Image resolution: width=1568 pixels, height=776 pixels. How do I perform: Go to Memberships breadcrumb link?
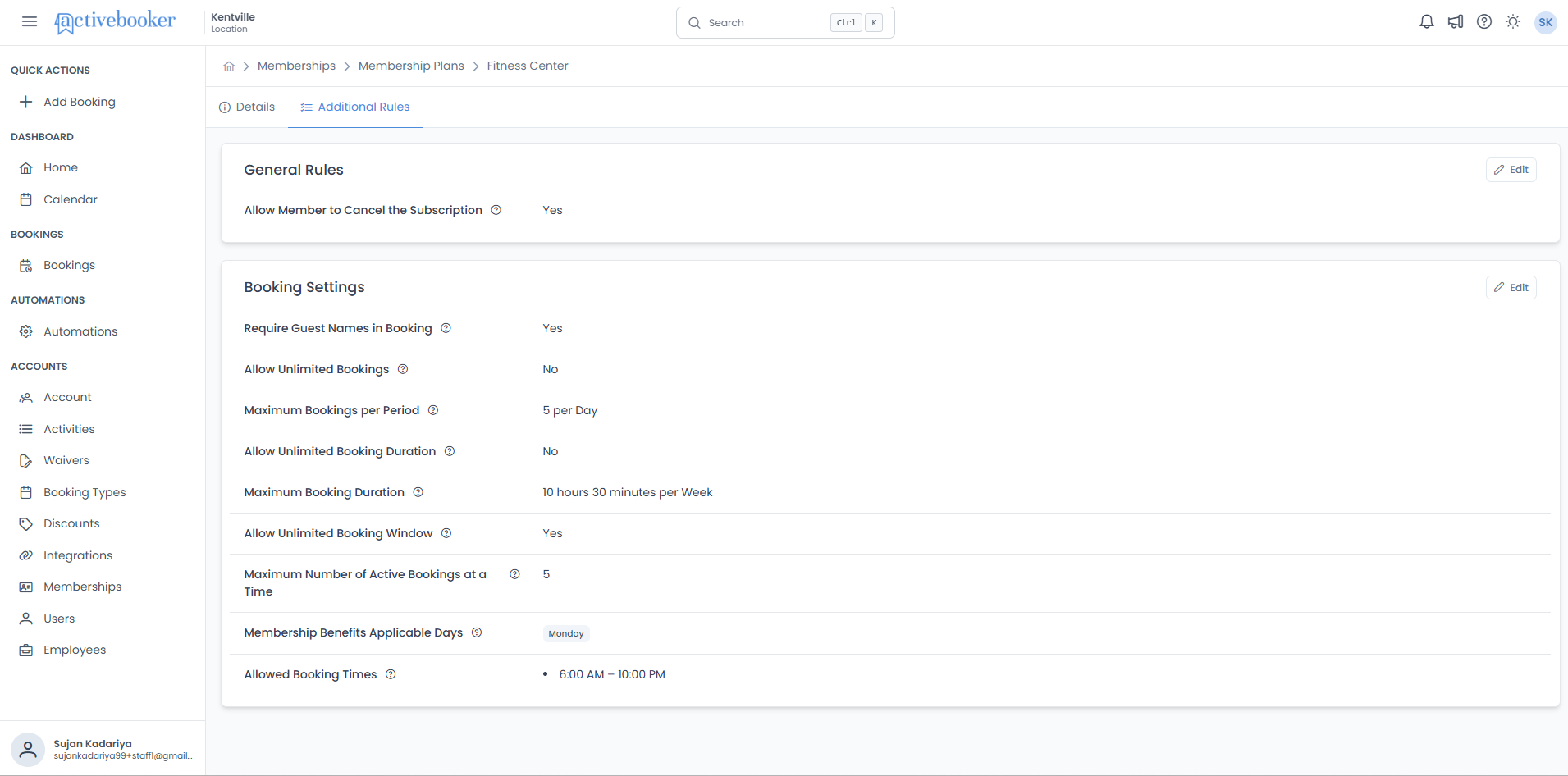coord(296,66)
